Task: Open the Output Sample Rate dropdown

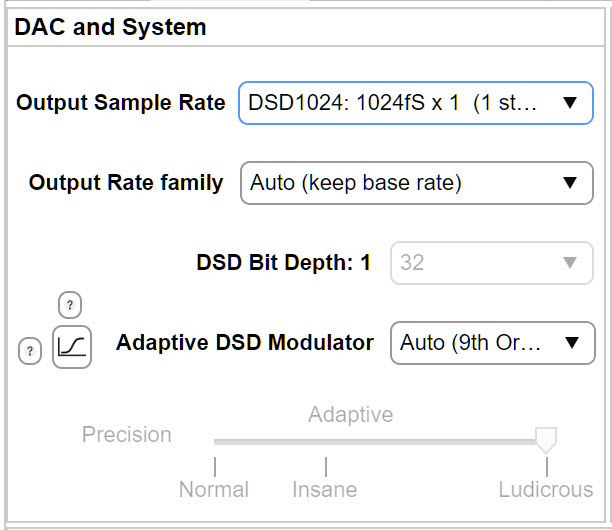Action: pyautogui.click(x=415, y=102)
